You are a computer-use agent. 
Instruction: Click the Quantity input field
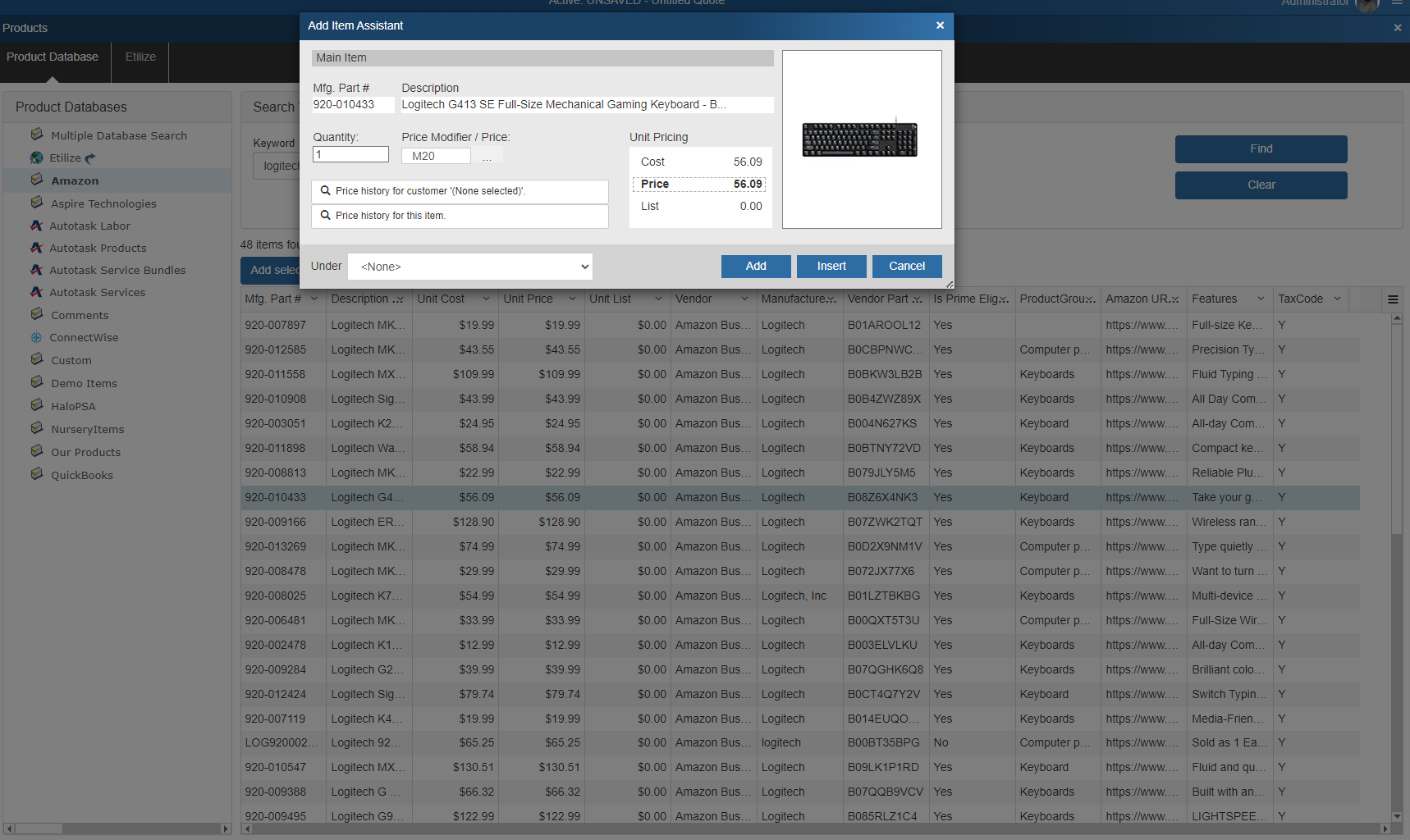(x=350, y=154)
